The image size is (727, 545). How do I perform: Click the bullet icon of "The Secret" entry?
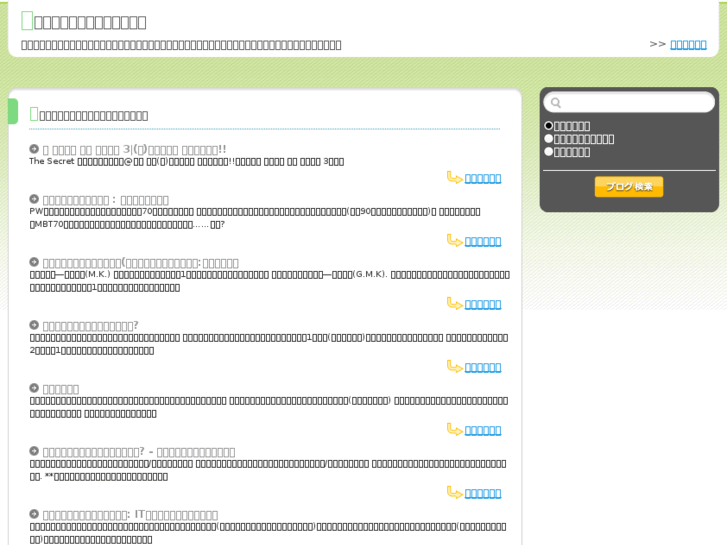[34, 149]
